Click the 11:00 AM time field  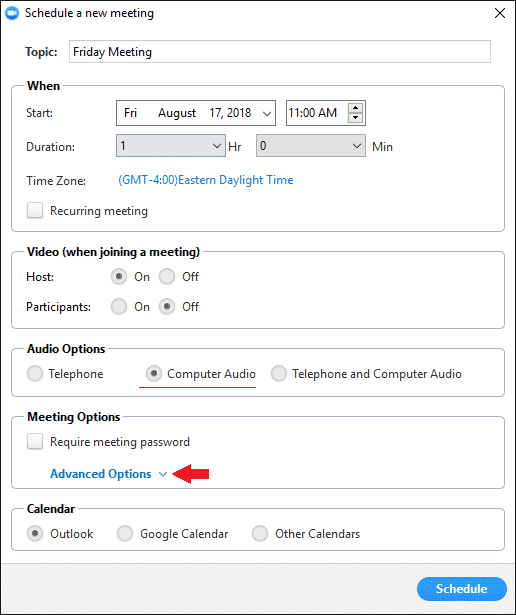pos(316,113)
